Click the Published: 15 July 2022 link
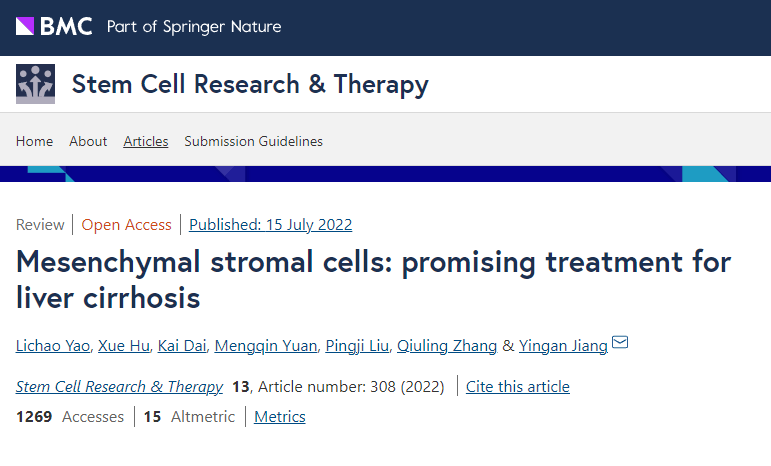Screen dimensions: 771x466 (270, 224)
